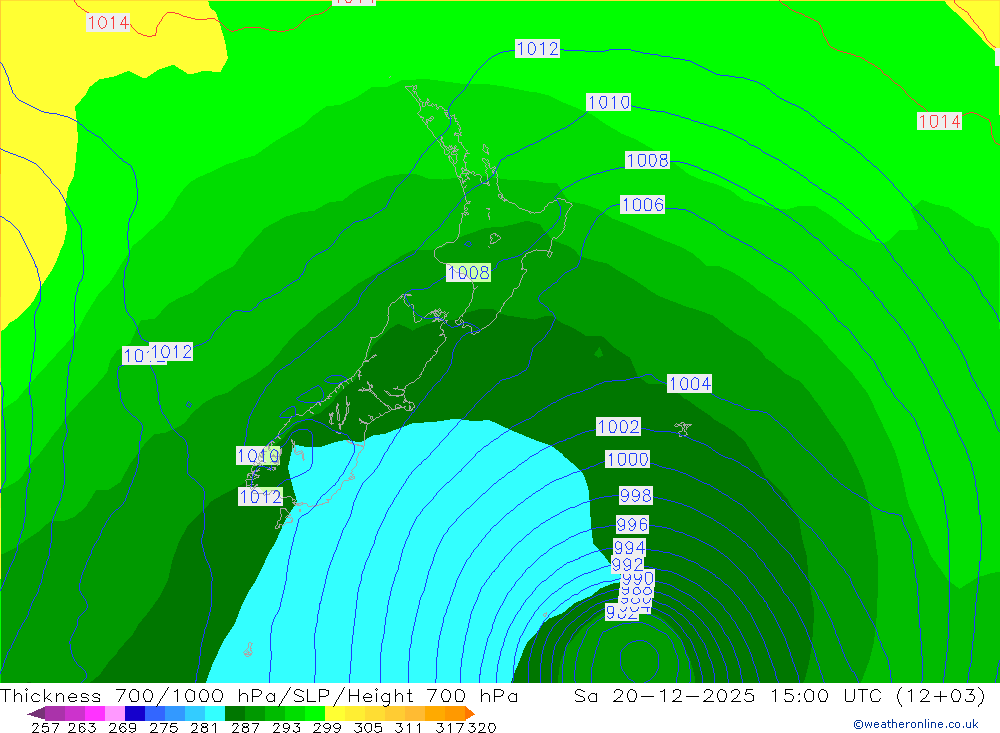
Task: Select the darkest green legend swatch
Action: click(x=235, y=713)
